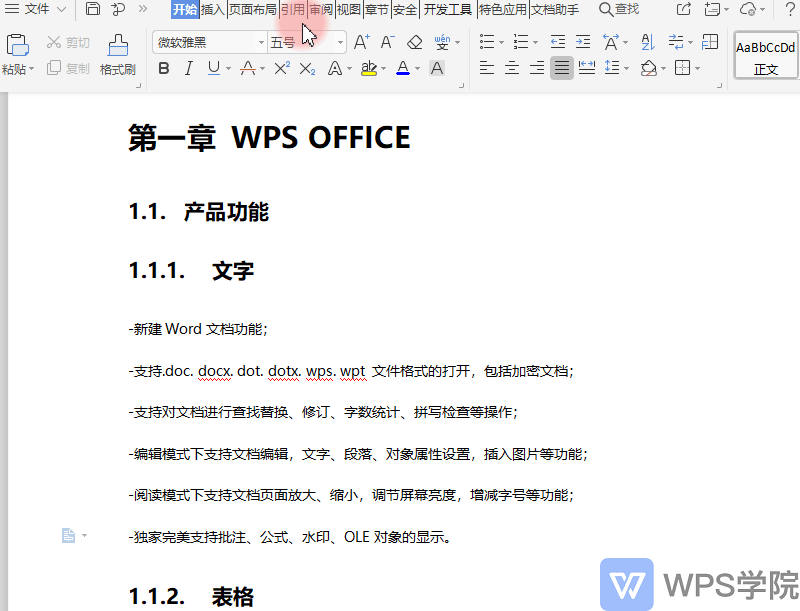This screenshot has width=800, height=611.
Task: Toggle strikethrough formatting
Action: pyautogui.click(x=248, y=68)
